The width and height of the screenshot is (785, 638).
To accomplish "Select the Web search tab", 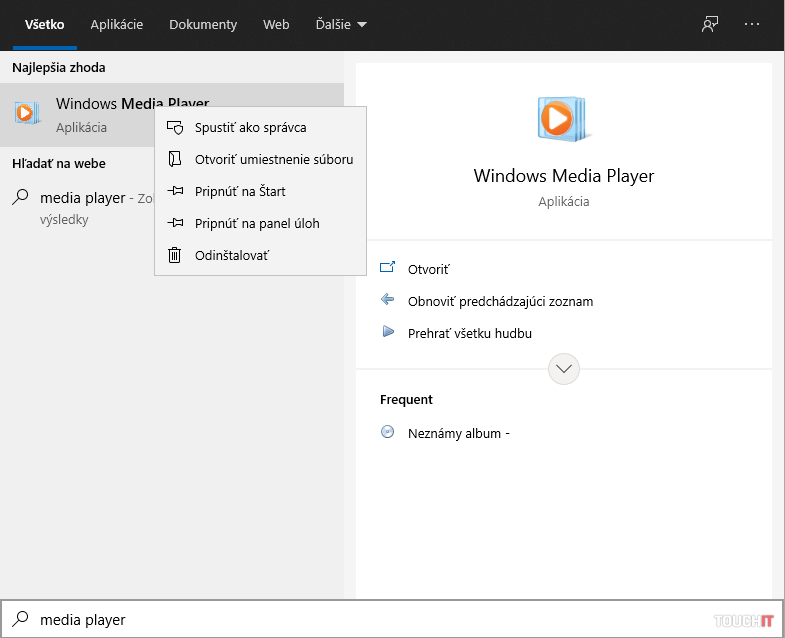I will coord(276,24).
